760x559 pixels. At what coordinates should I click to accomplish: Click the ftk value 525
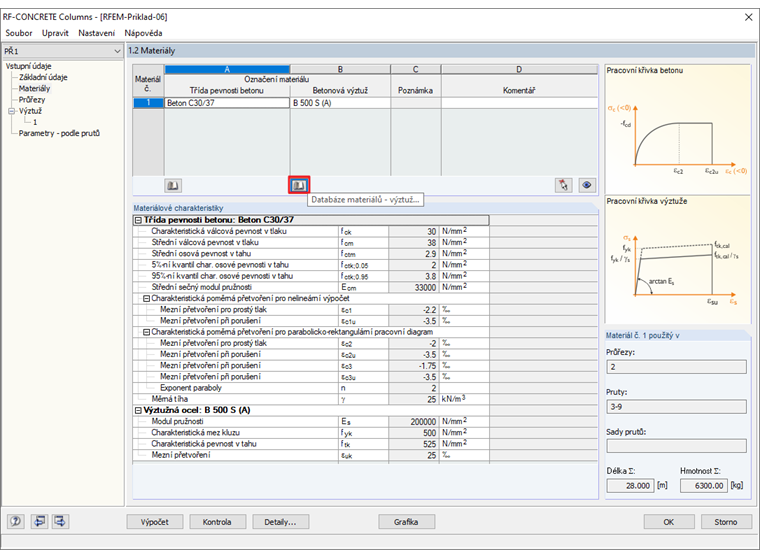413,444
